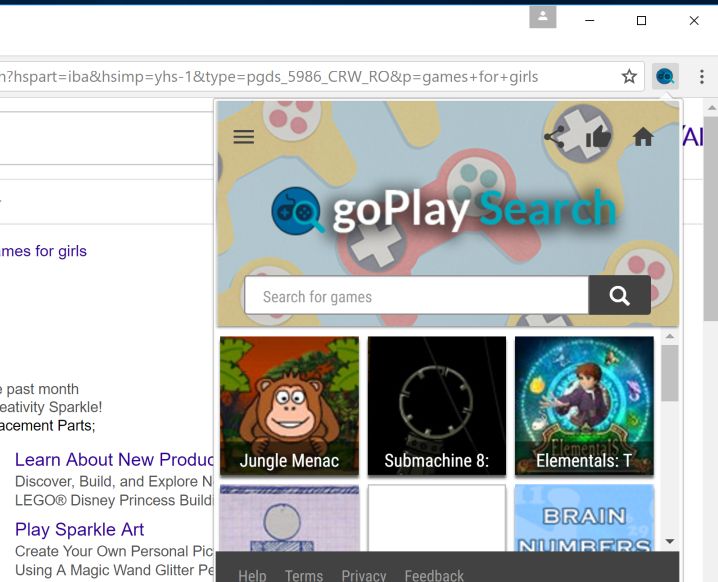Open the stick figure sketch game thumbnail
This screenshot has height=582, width=718.
coord(289,518)
